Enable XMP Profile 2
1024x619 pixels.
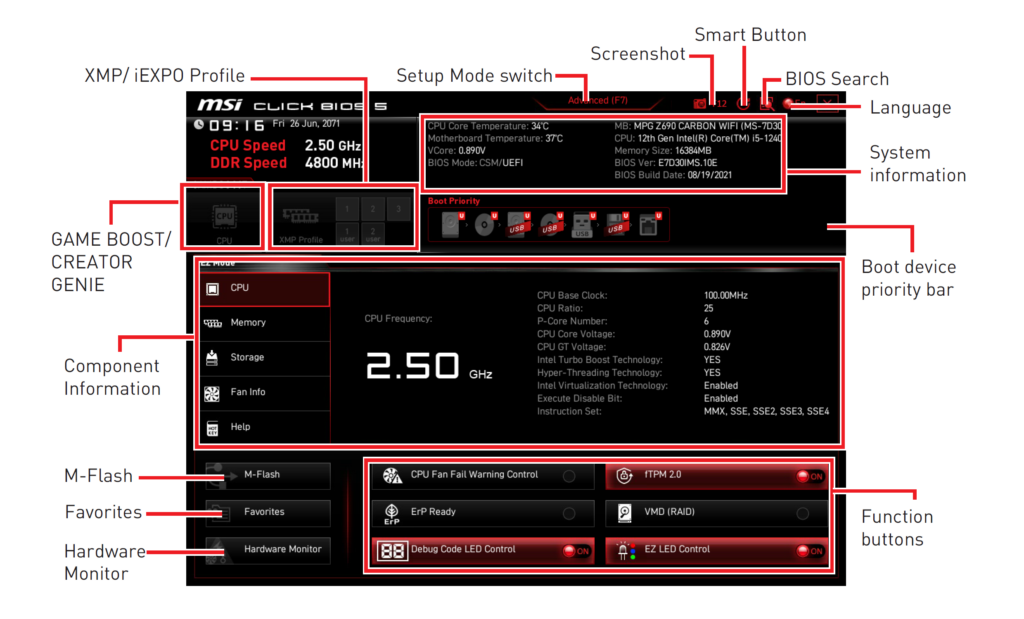click(x=373, y=210)
